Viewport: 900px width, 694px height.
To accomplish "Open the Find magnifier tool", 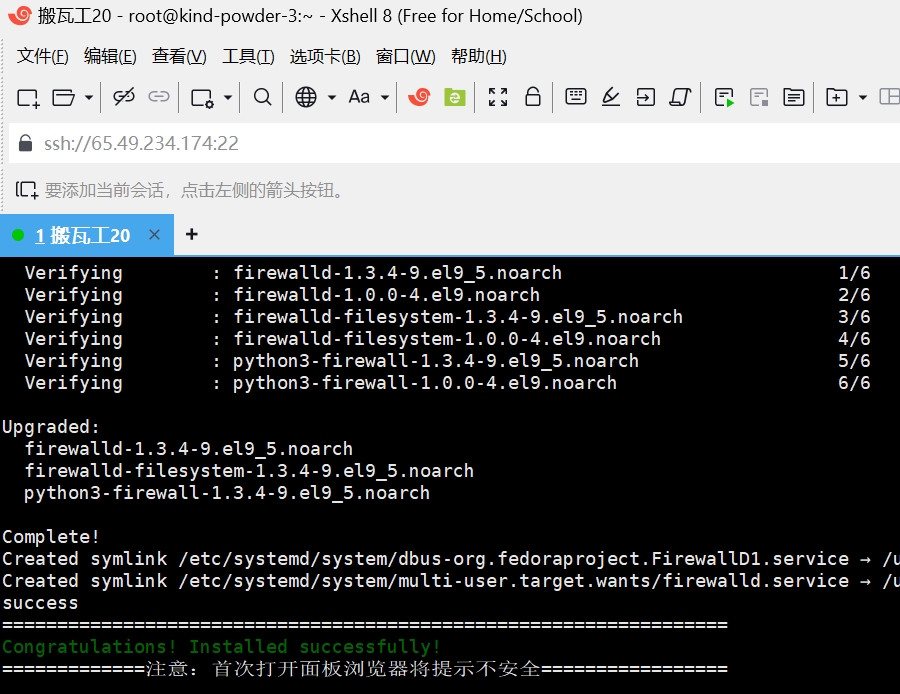I will click(262, 97).
